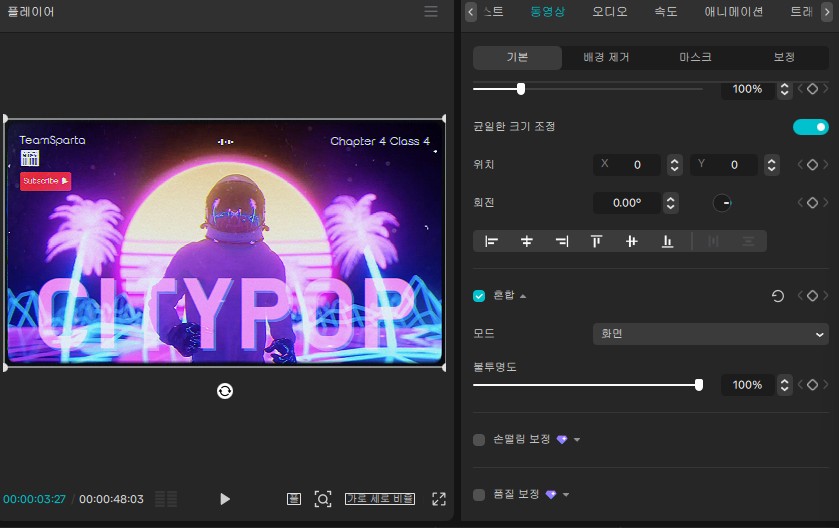The width and height of the screenshot is (839, 528).
Task: Toggle 균일한 크기 조정 switch
Action: [811, 127]
